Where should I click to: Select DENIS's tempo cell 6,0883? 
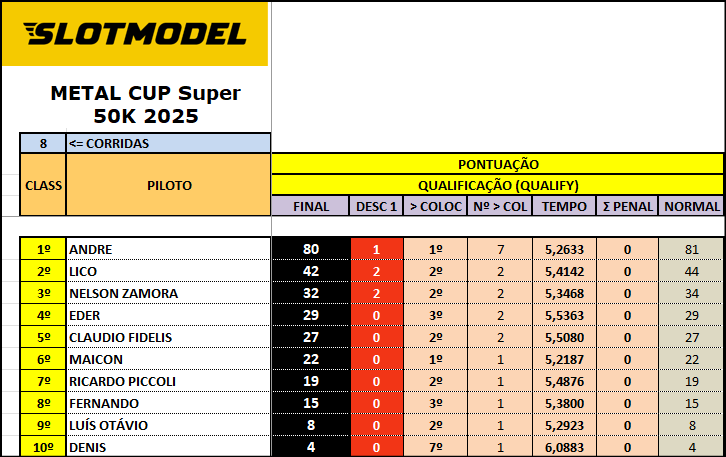click(564, 447)
